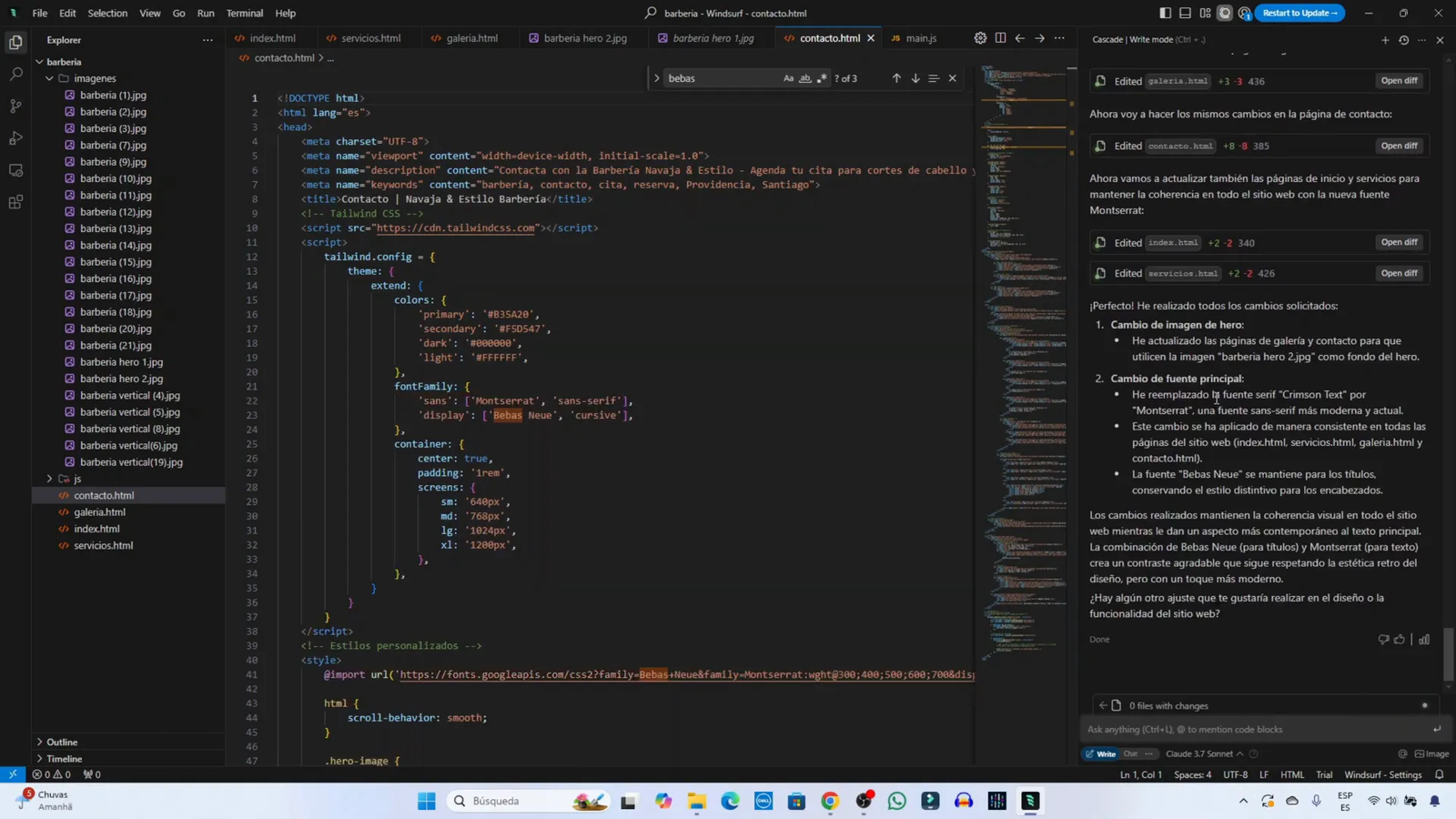Click the @ mention icon in Cascade input
This screenshot has width=1456, height=819.
[x=1403, y=753]
